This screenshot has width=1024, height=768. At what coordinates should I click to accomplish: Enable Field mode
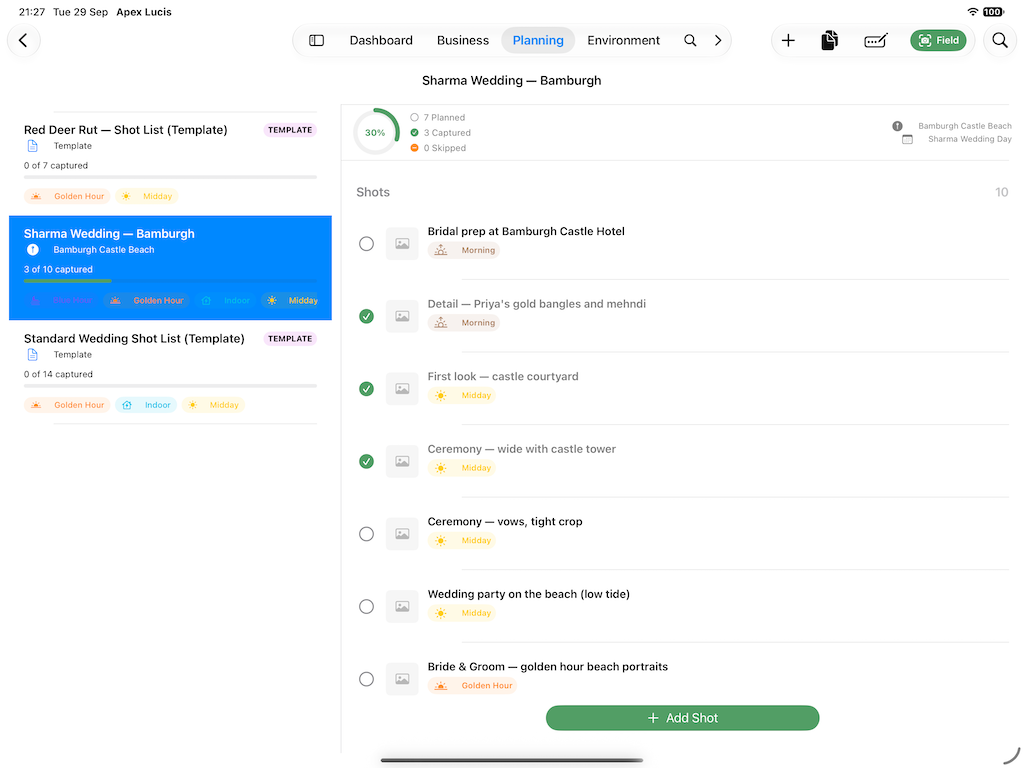point(938,40)
